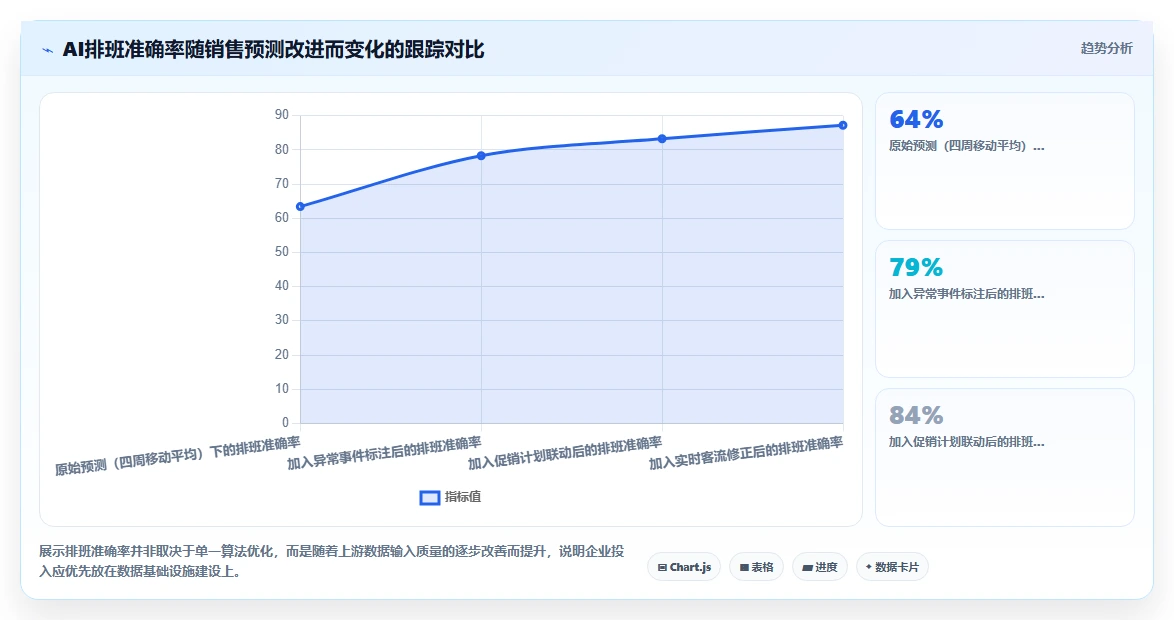Click the first data point at 64
Viewport: 1174px width, 620px height.
pos(300,206)
